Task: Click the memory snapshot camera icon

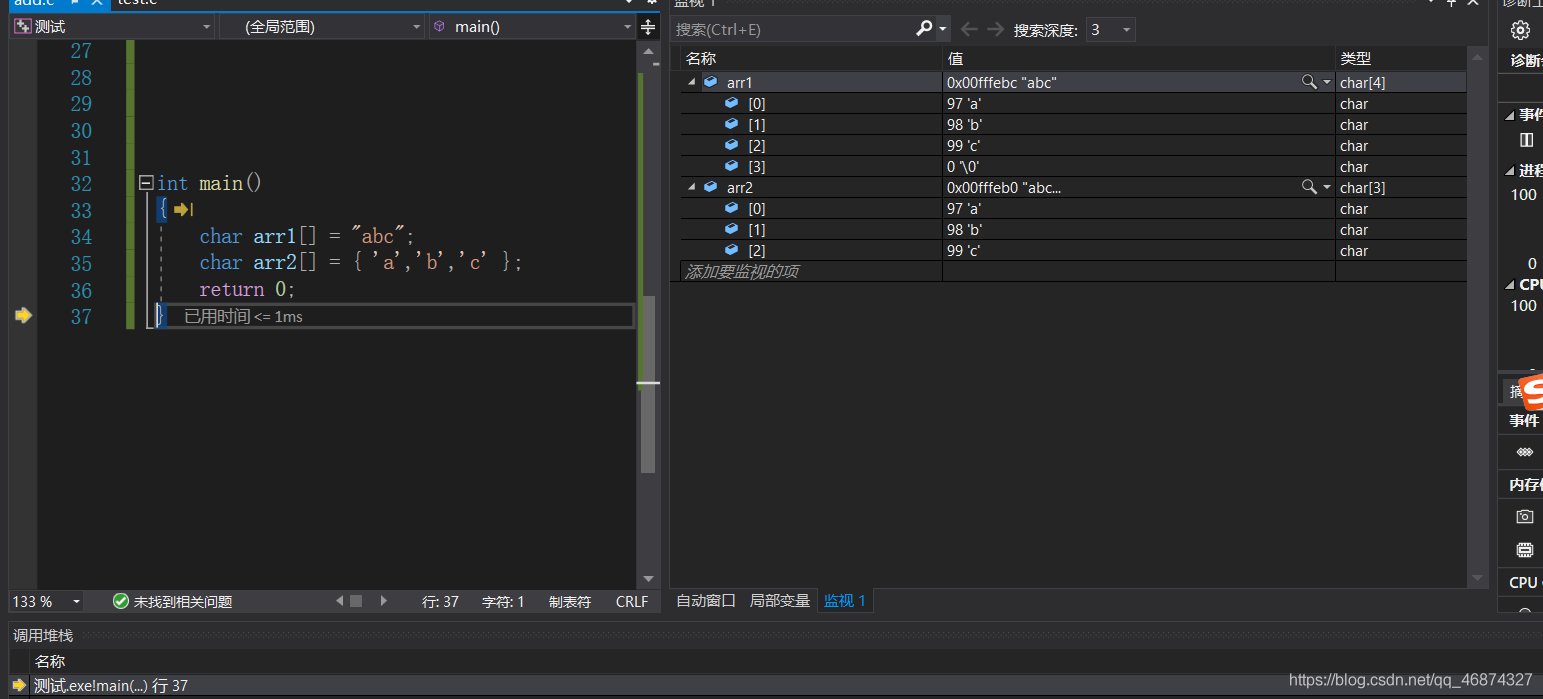Action: [1524, 516]
